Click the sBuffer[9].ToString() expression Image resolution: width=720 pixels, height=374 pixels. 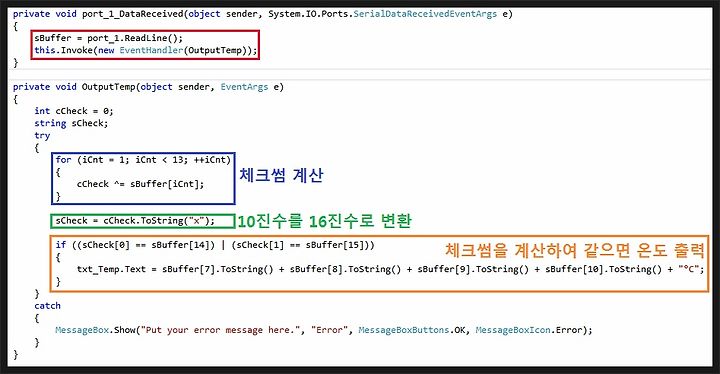473,269
